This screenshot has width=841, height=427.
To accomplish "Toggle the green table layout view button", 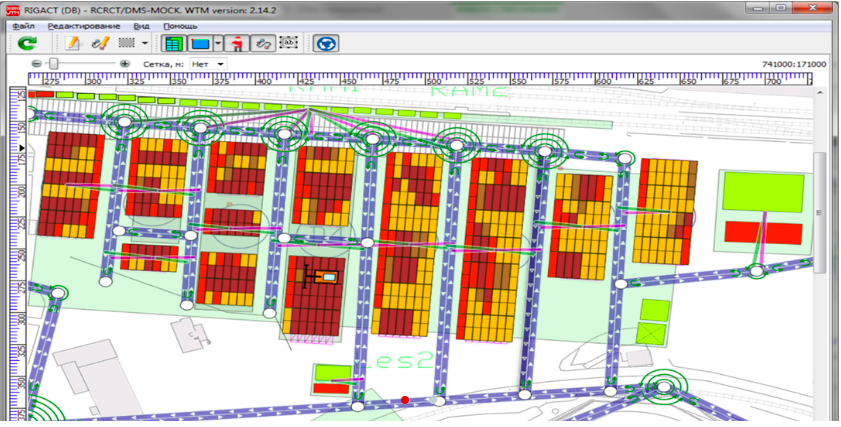I will 174,44.
